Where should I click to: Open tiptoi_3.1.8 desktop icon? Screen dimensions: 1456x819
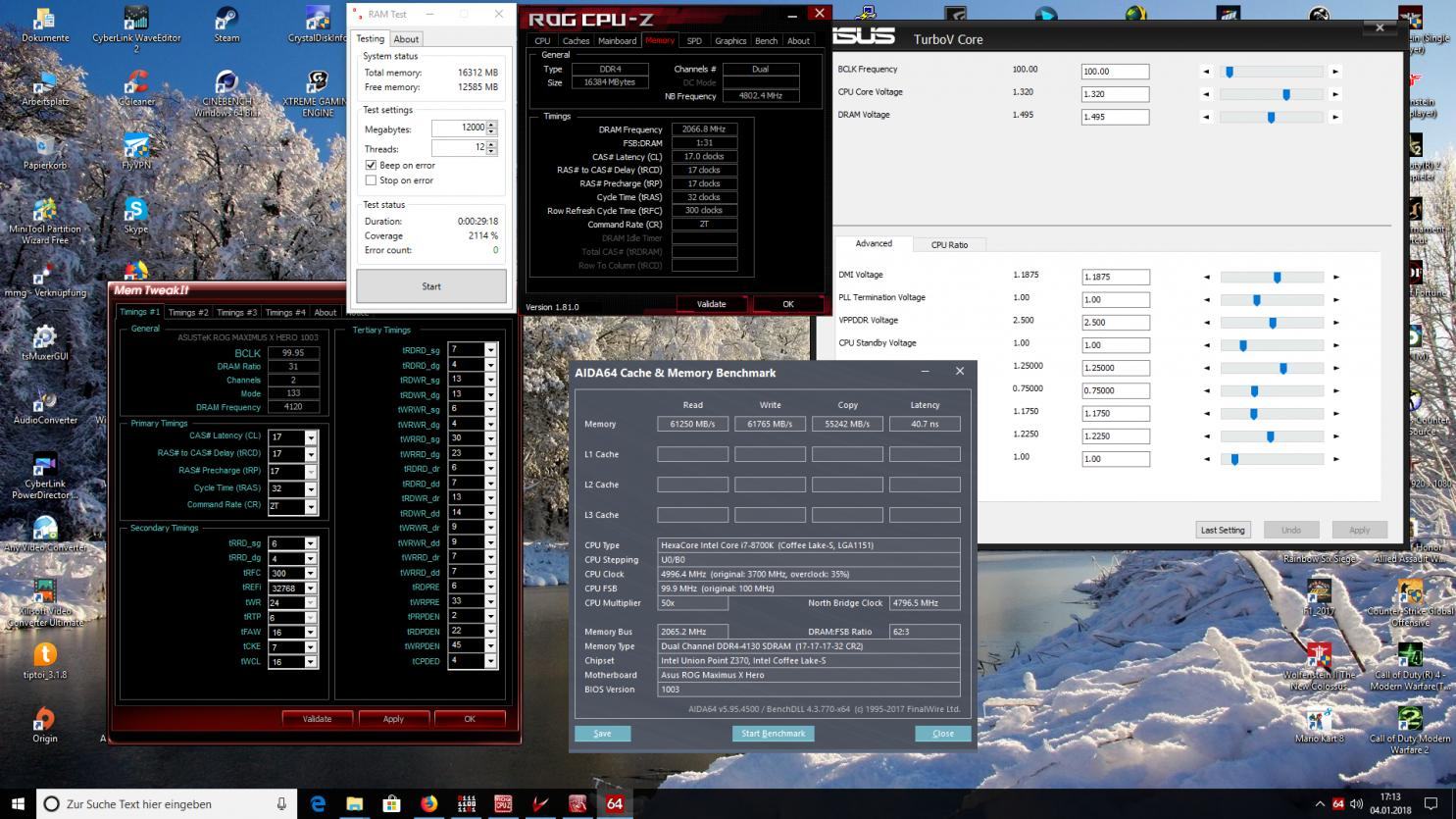[45, 662]
